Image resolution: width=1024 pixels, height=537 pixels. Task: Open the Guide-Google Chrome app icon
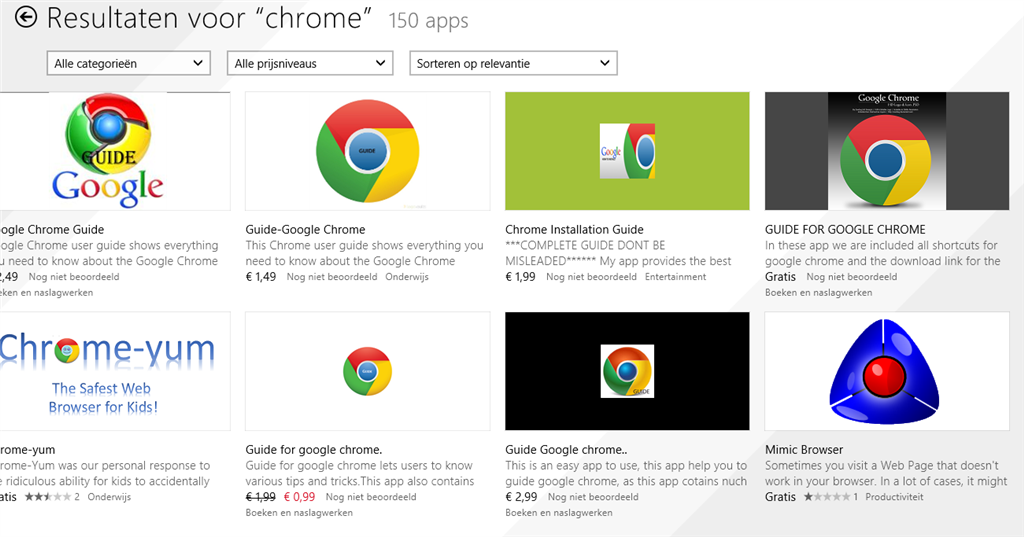click(368, 151)
